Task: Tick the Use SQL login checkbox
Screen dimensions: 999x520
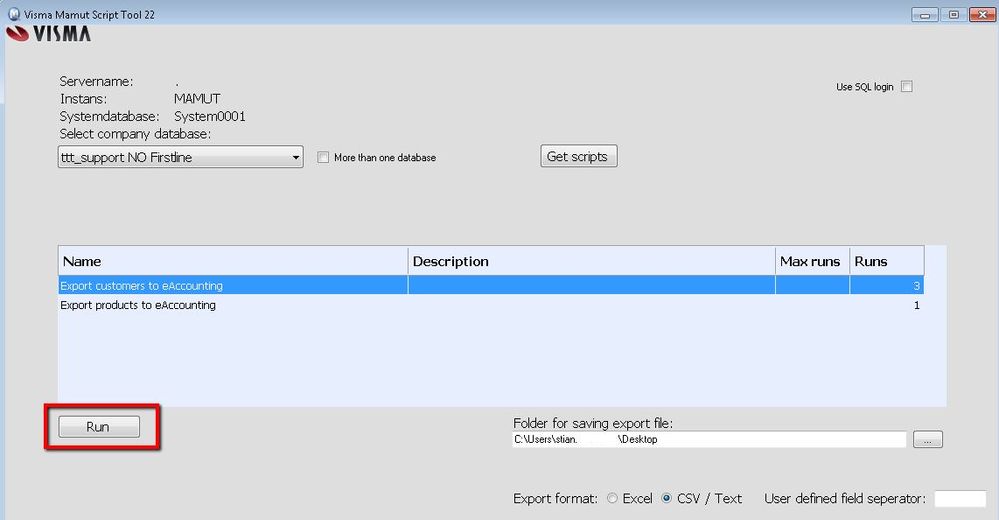Action: click(907, 87)
